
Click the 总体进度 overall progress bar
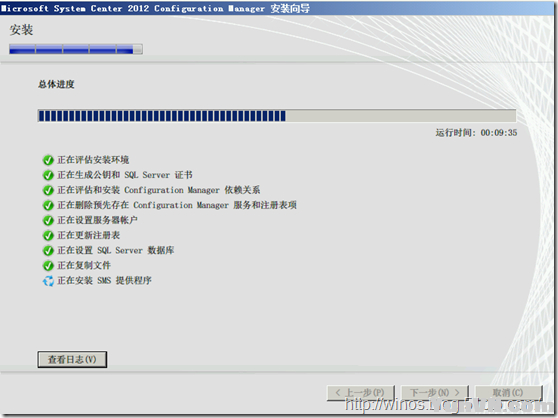pos(277,116)
